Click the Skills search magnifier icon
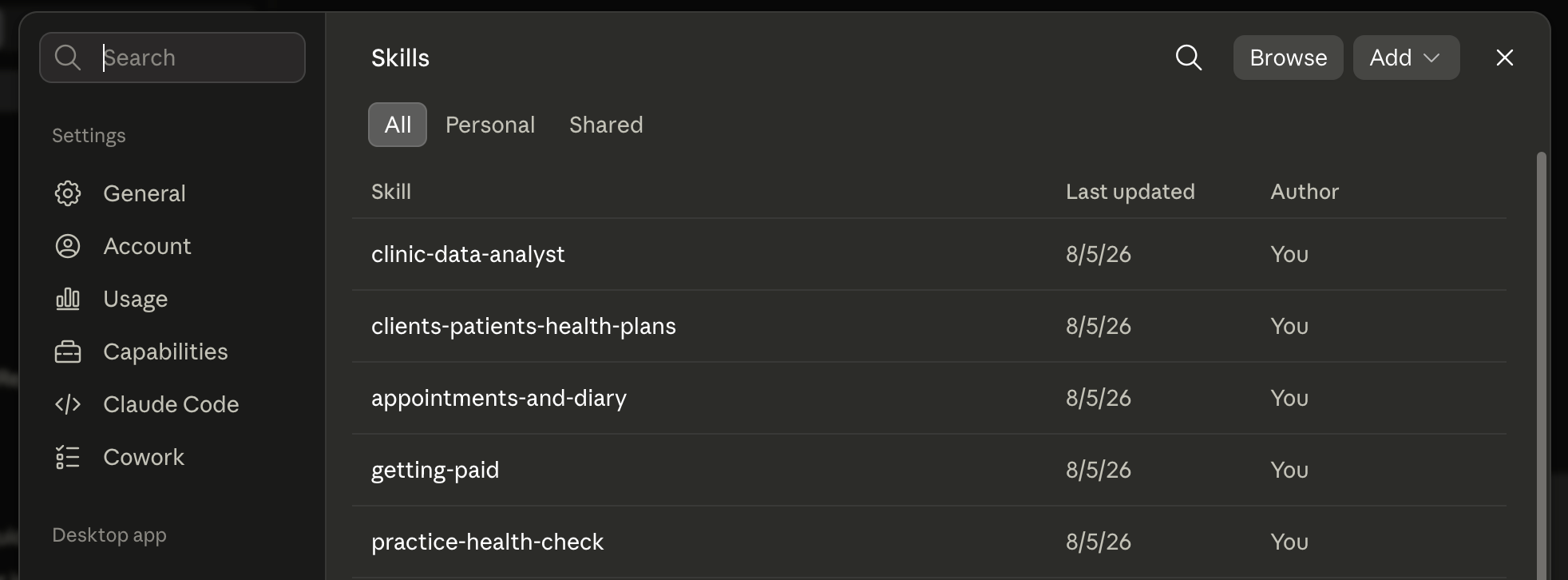1568x580 pixels. [x=1189, y=58]
